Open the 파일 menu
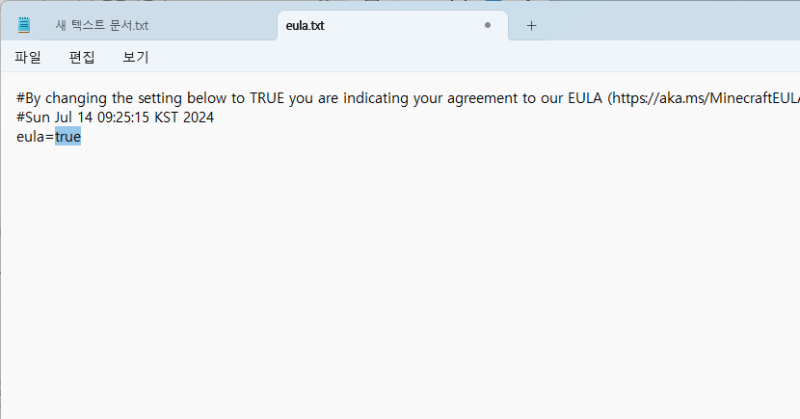Image resolution: width=800 pixels, height=419 pixels. 28,57
